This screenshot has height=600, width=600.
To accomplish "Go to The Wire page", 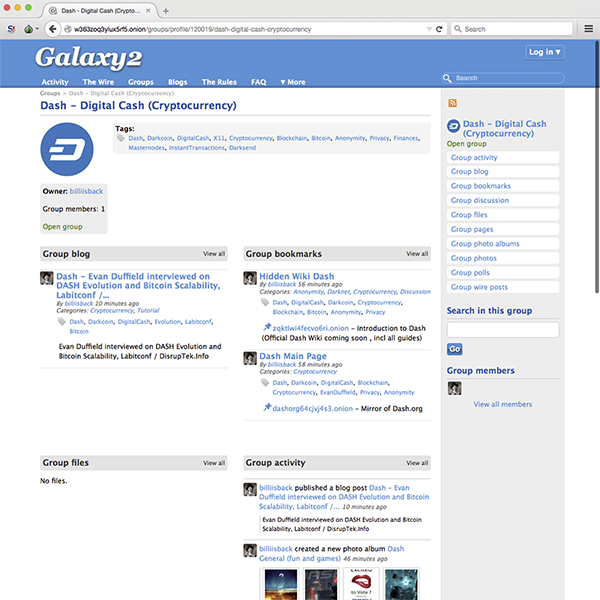I will click(x=98, y=82).
